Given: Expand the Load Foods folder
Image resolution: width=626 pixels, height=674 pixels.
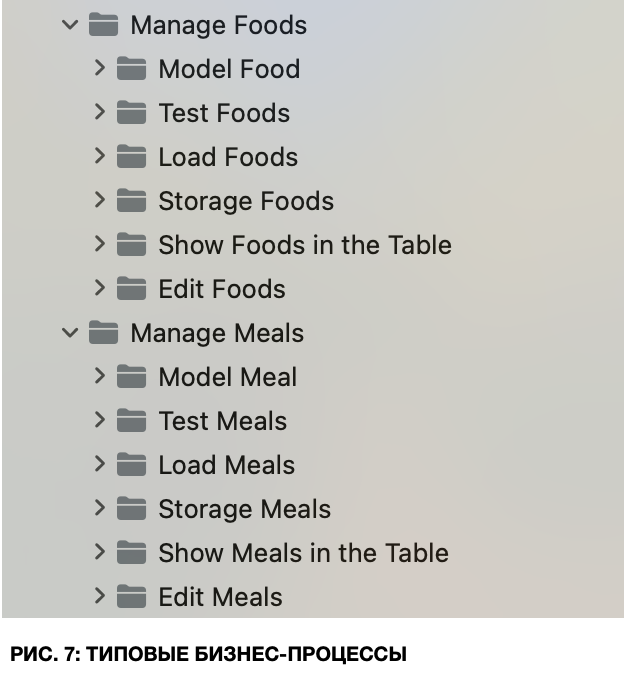Looking at the screenshot, I should (x=99, y=156).
